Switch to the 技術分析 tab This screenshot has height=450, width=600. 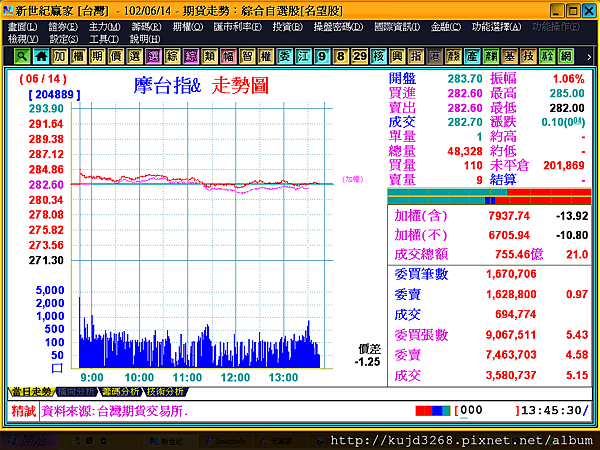[165, 391]
